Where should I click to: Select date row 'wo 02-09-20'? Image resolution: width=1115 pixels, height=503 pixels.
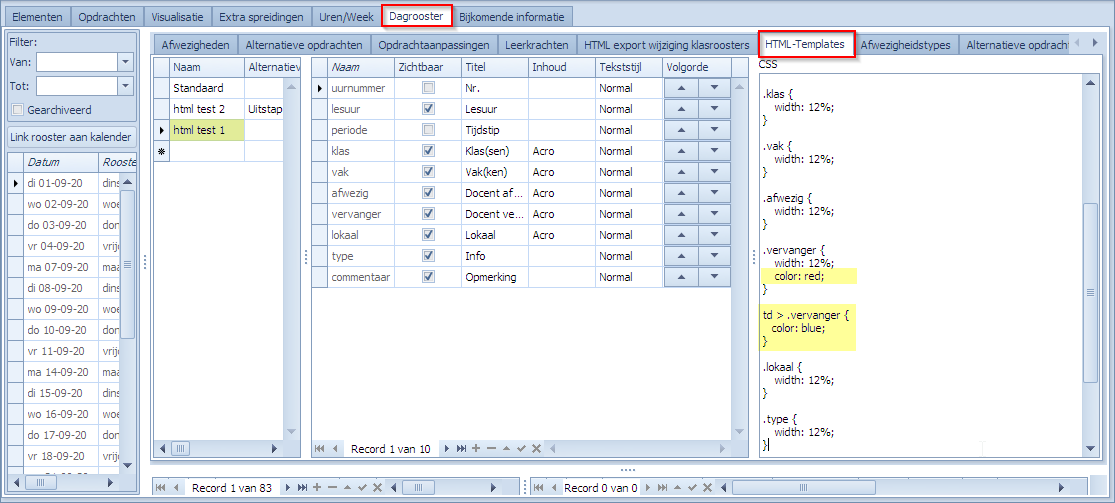tap(60, 203)
